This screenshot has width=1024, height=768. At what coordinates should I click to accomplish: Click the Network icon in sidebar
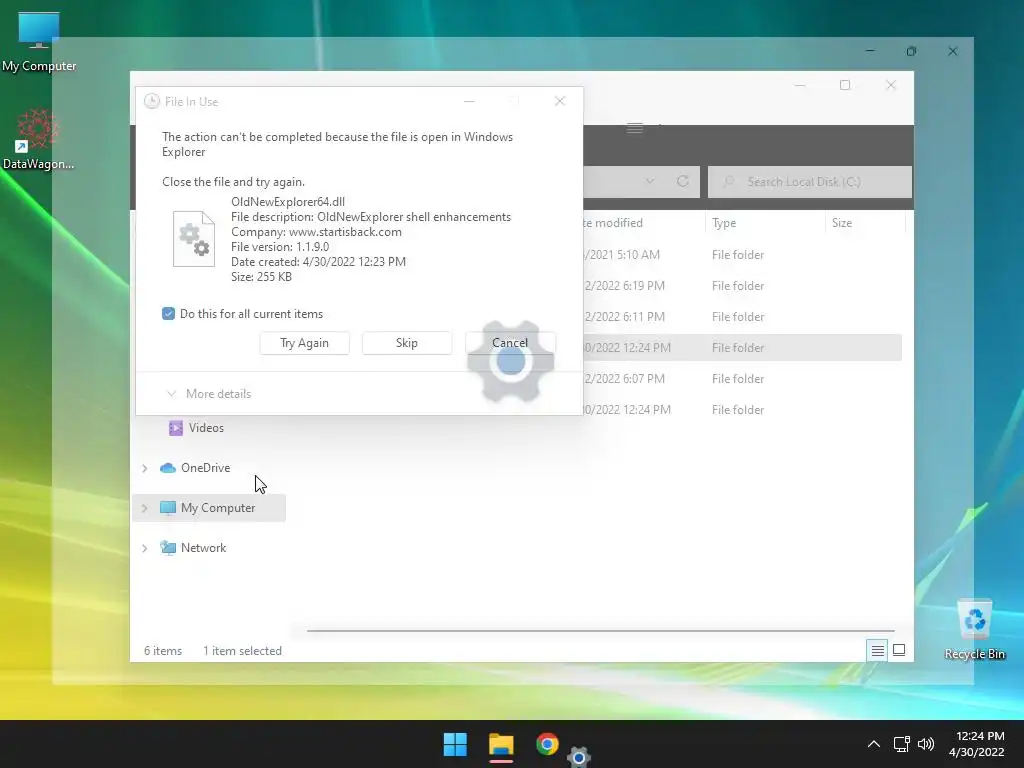(x=168, y=548)
